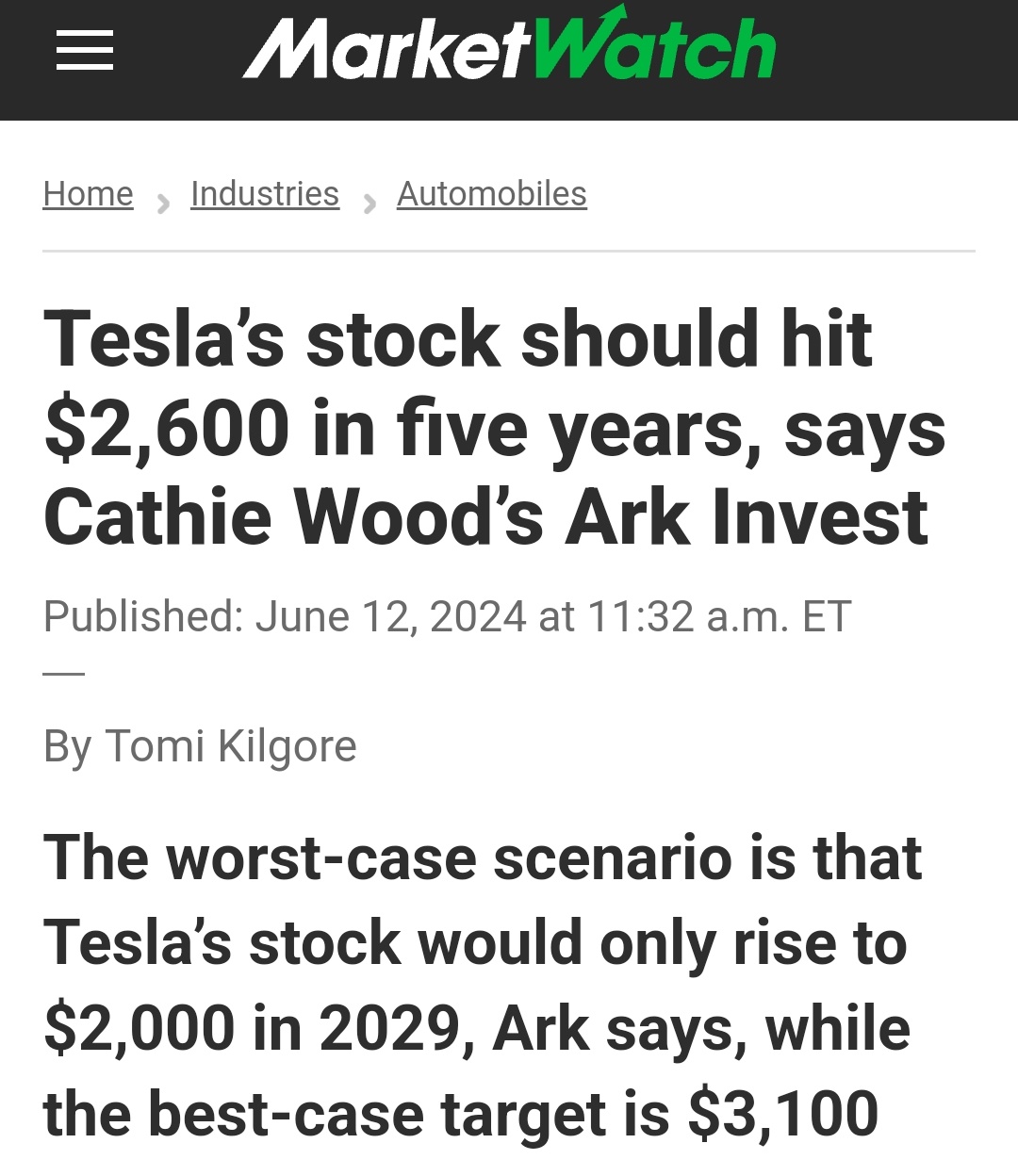1018x1176 pixels.
Task: Click the dark header bar logo area
Action: 509,57
